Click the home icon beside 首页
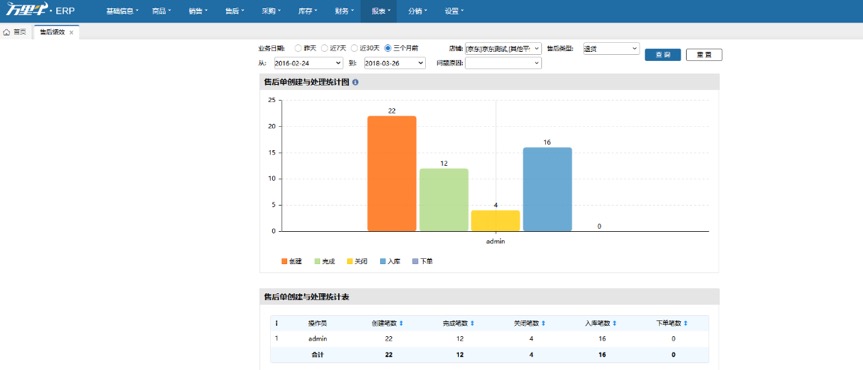The width and height of the screenshot is (863, 370). click(7, 32)
